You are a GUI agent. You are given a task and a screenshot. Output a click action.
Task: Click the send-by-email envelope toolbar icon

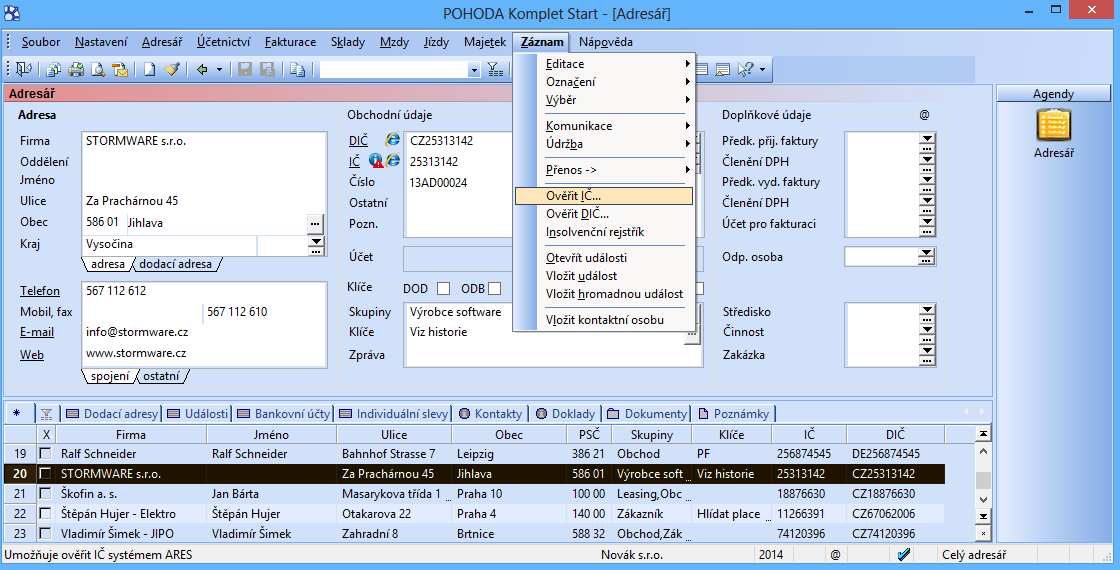click(121, 69)
